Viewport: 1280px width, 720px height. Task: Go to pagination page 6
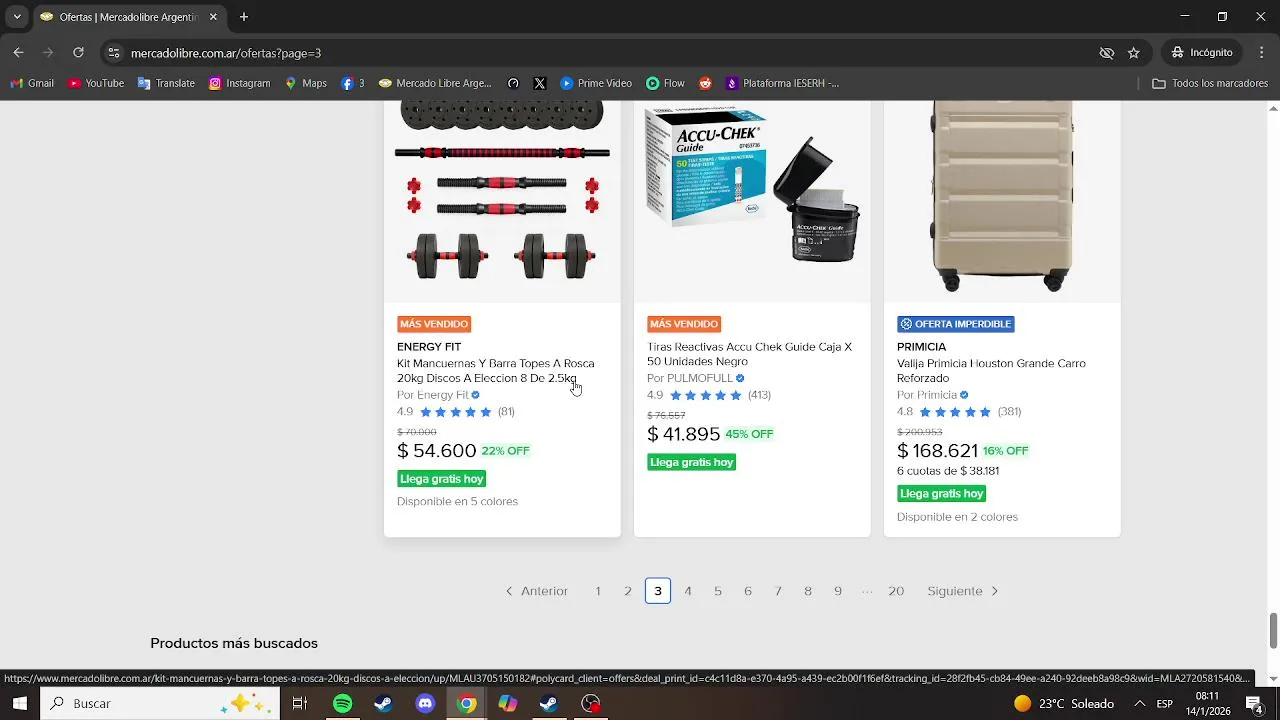[748, 591]
